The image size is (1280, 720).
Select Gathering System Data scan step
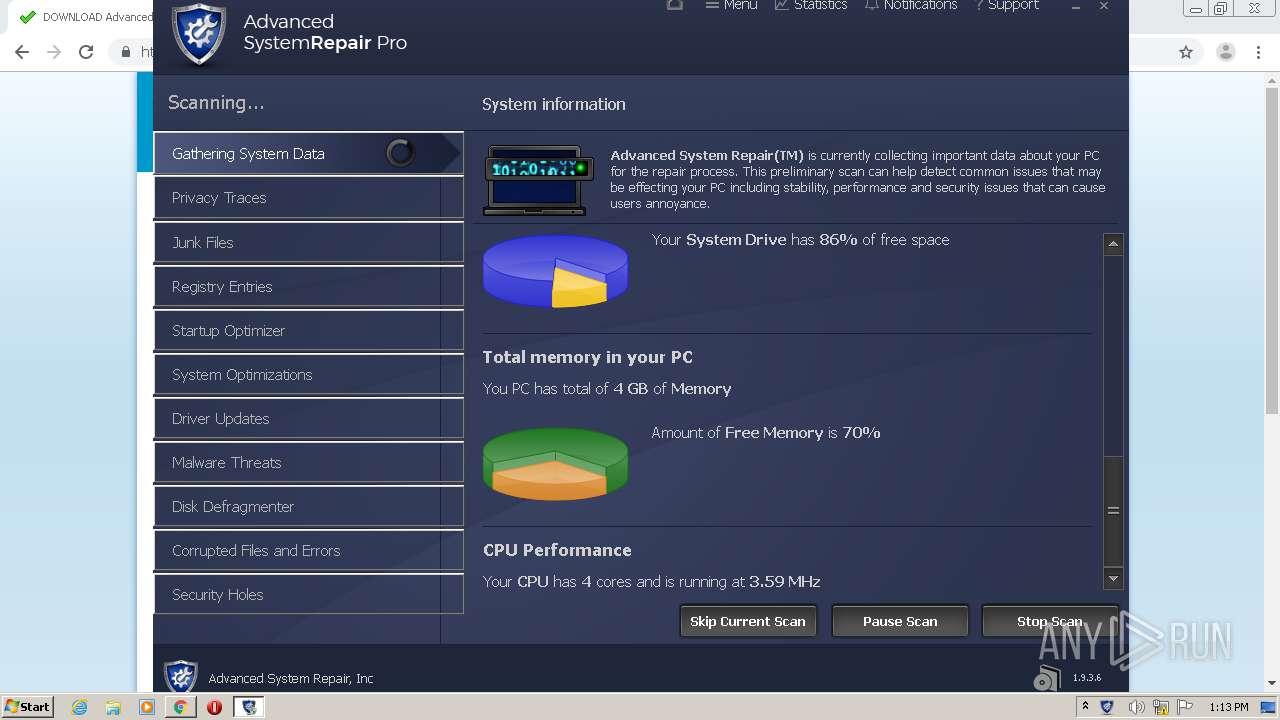(x=308, y=153)
